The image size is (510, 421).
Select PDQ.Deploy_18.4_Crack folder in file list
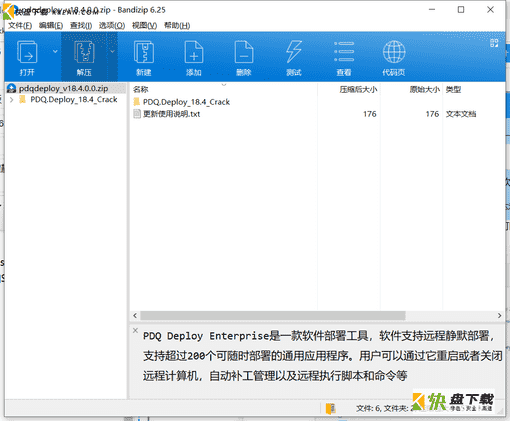186,102
